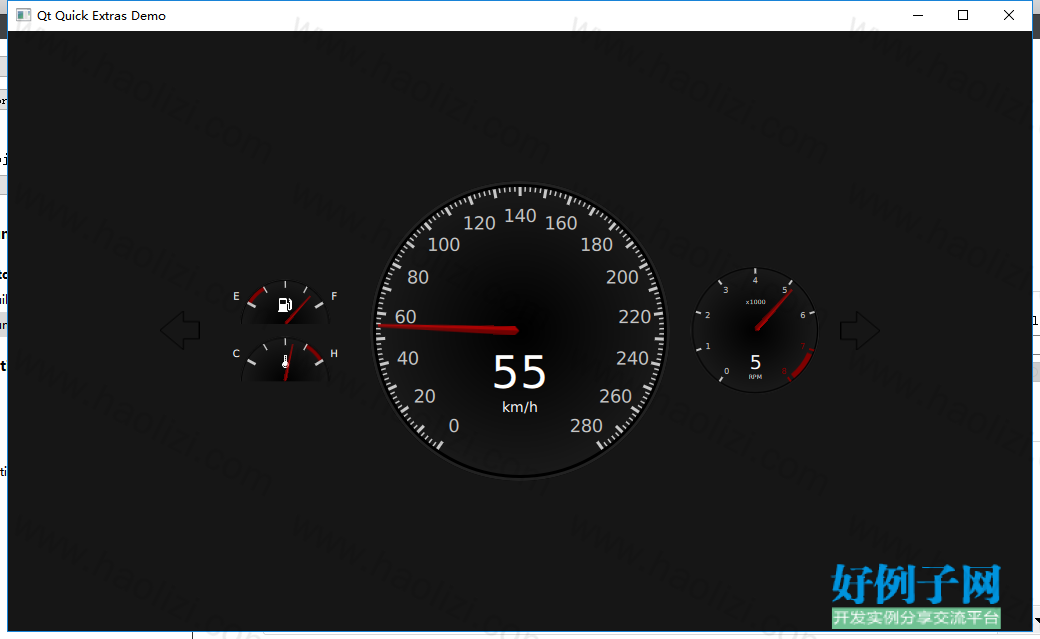Image resolution: width=1040 pixels, height=639 pixels.
Task: Click the left turn signal arrow
Action: coord(180,330)
